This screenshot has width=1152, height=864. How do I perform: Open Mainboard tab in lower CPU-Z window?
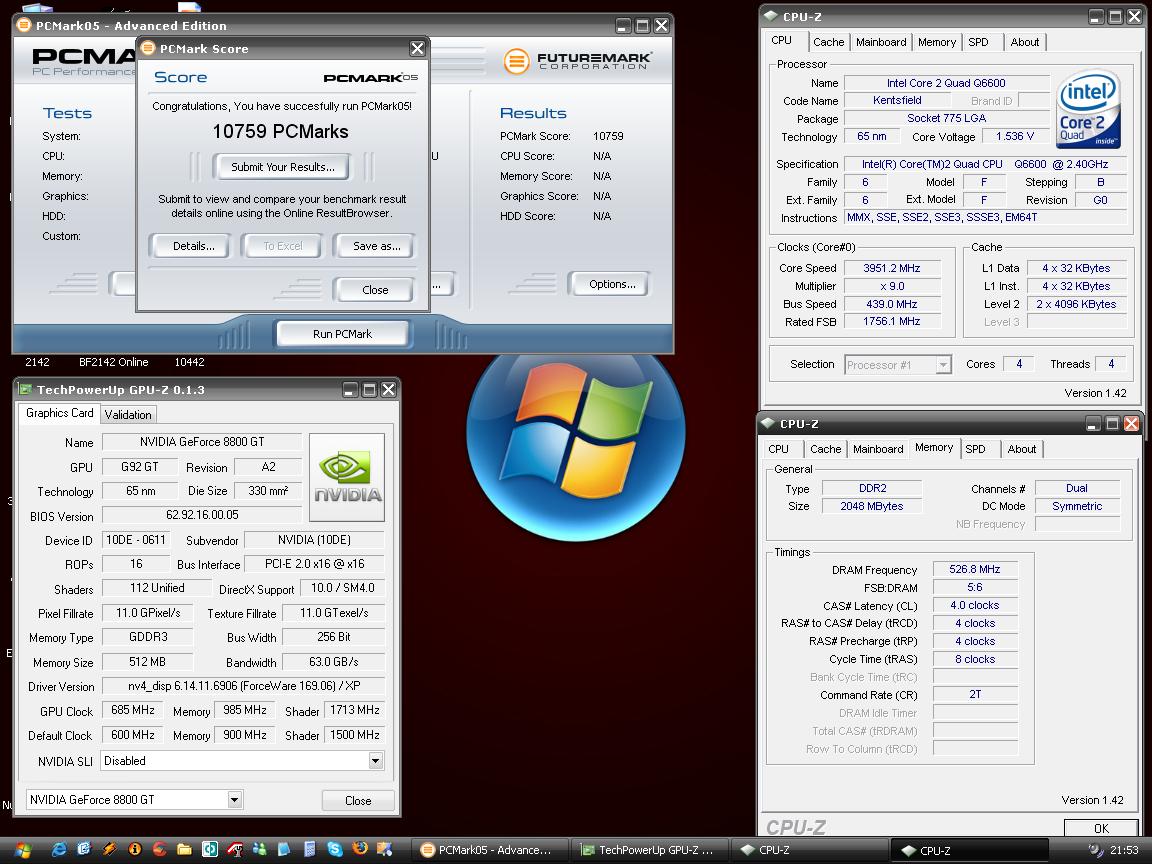click(x=878, y=449)
